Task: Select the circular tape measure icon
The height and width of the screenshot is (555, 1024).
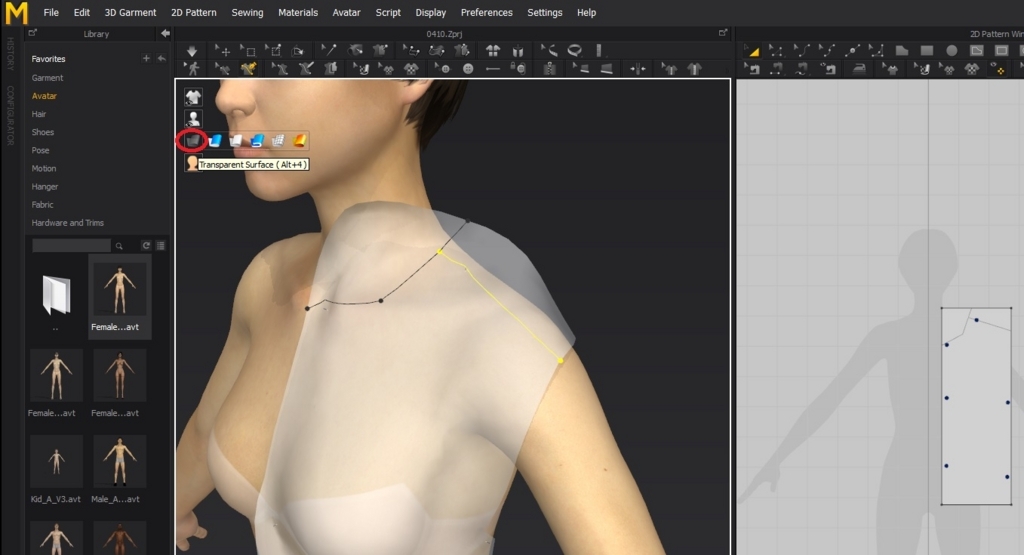Action: [x=575, y=51]
